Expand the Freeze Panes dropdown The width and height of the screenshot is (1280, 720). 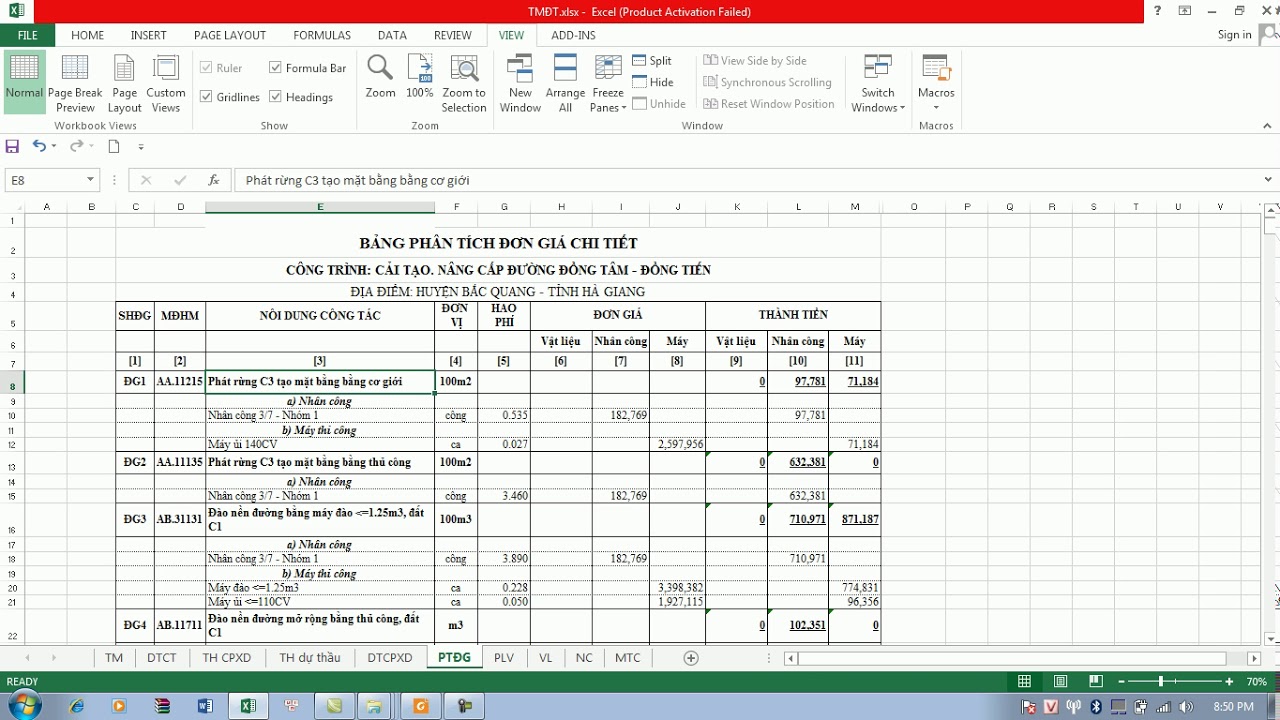pos(608,100)
